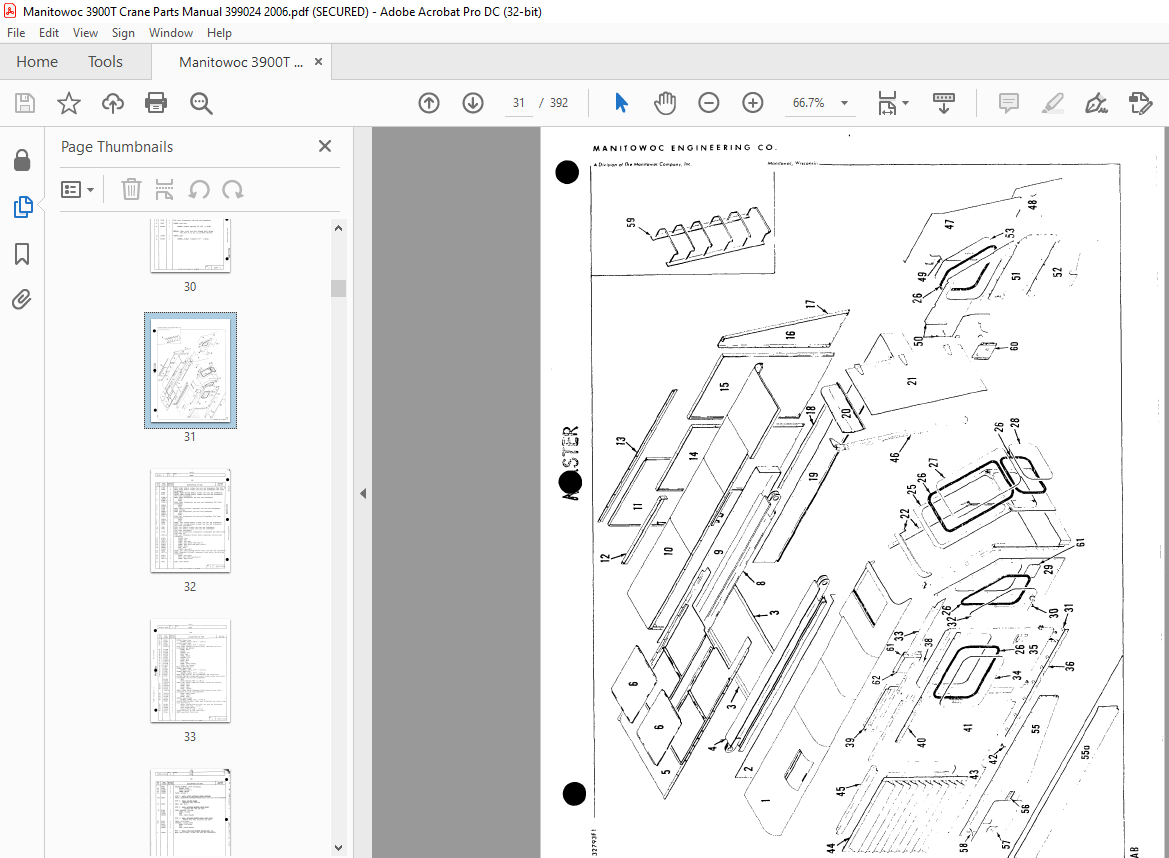Select page 33 thumbnail
Screen dimensions: 1169x858
[x=190, y=671]
